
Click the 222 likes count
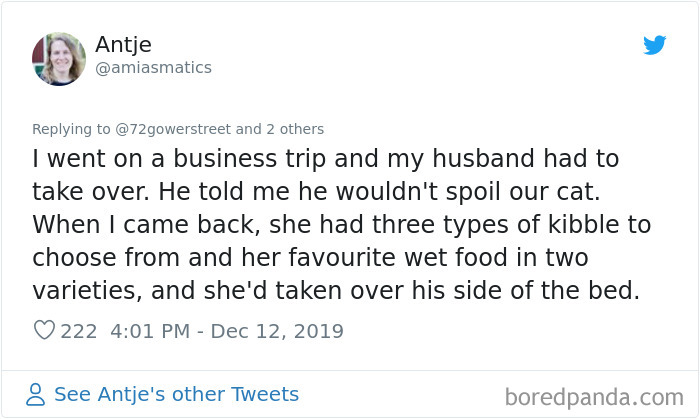point(78,330)
